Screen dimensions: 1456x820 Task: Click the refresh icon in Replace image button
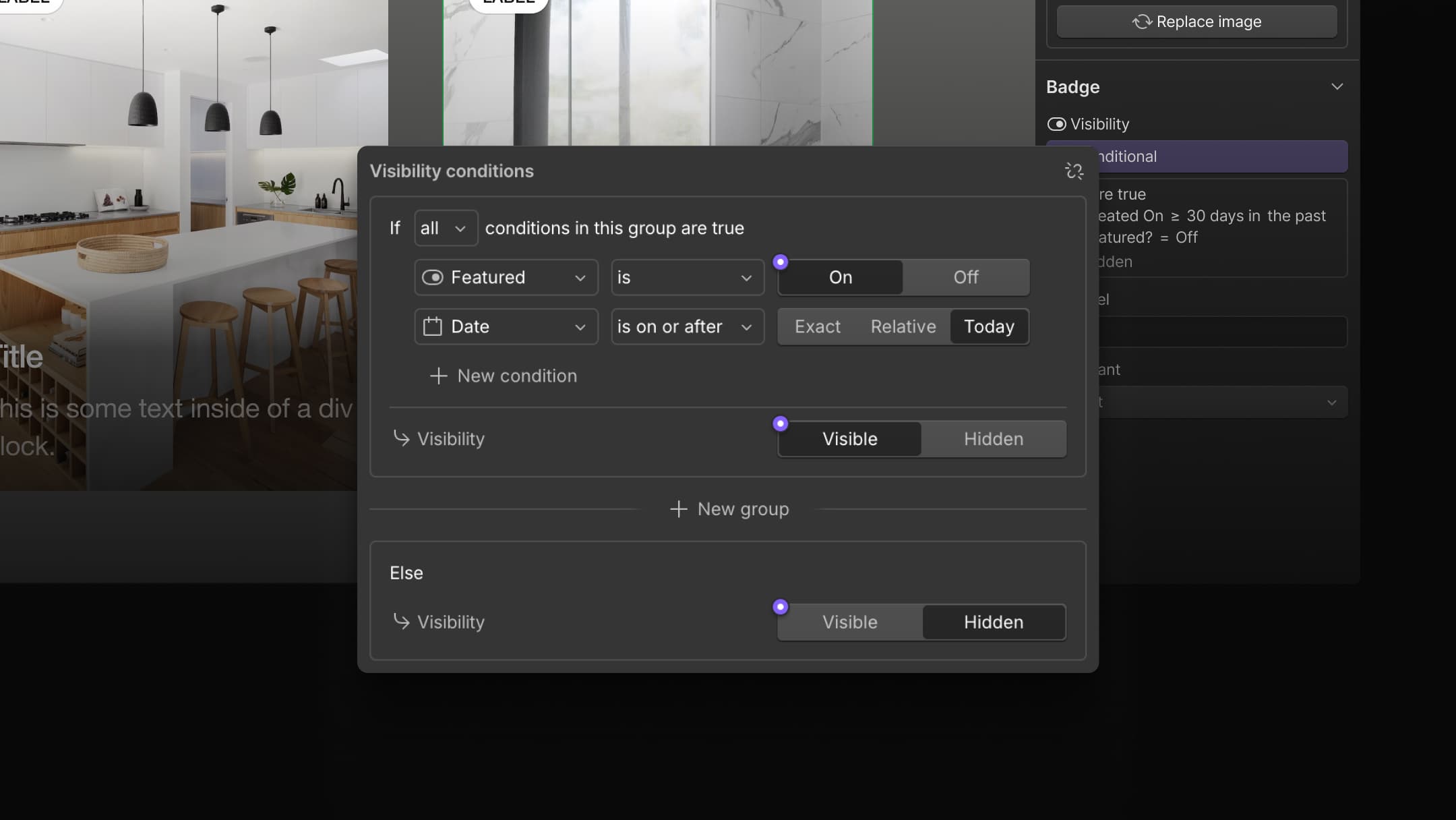pyautogui.click(x=1141, y=22)
